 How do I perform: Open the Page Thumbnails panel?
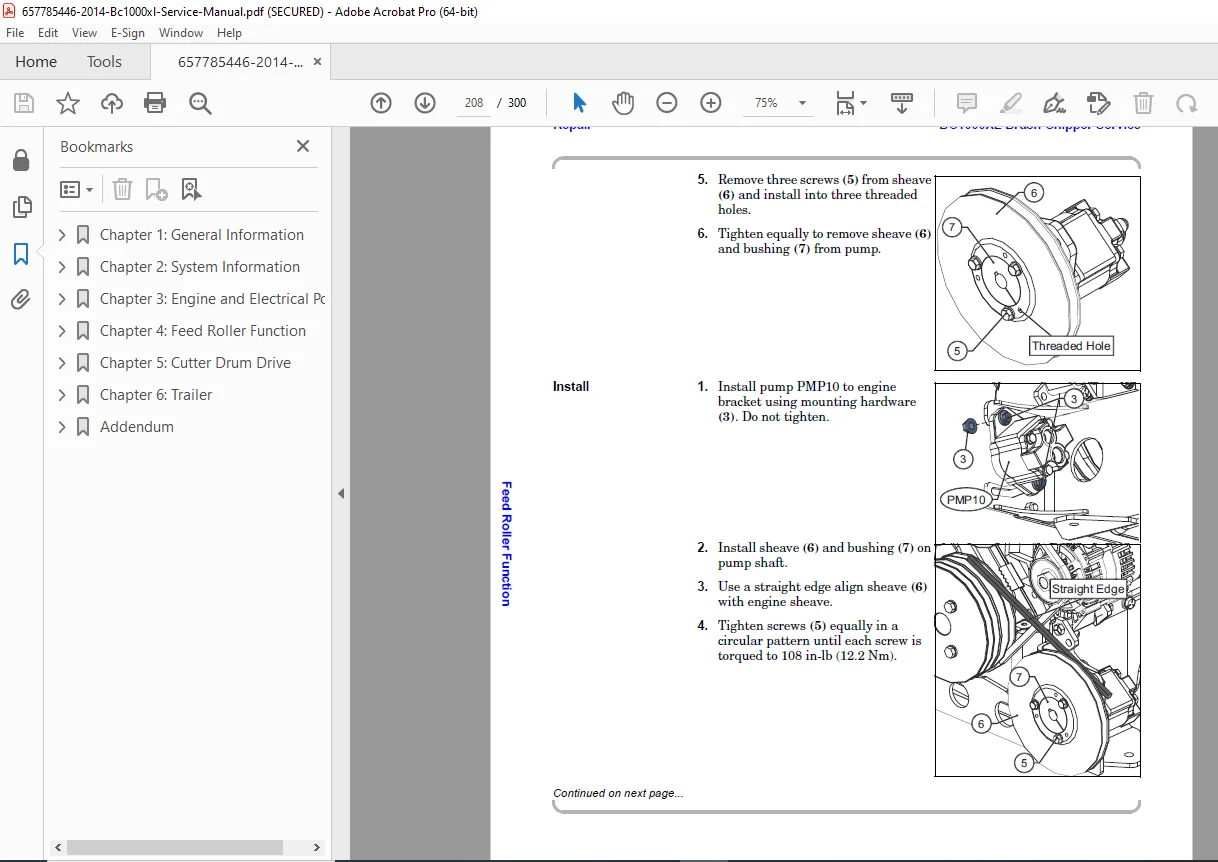[x=21, y=207]
